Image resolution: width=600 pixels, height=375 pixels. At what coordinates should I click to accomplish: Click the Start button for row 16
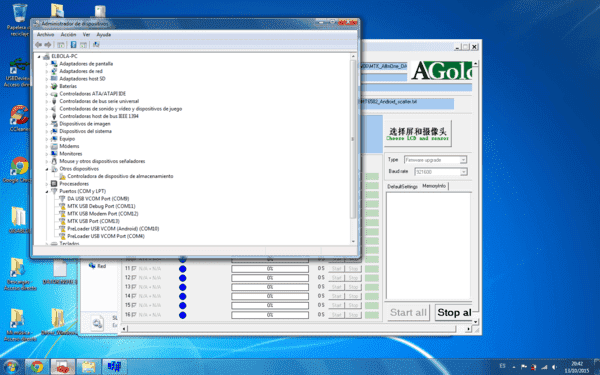(x=337, y=315)
